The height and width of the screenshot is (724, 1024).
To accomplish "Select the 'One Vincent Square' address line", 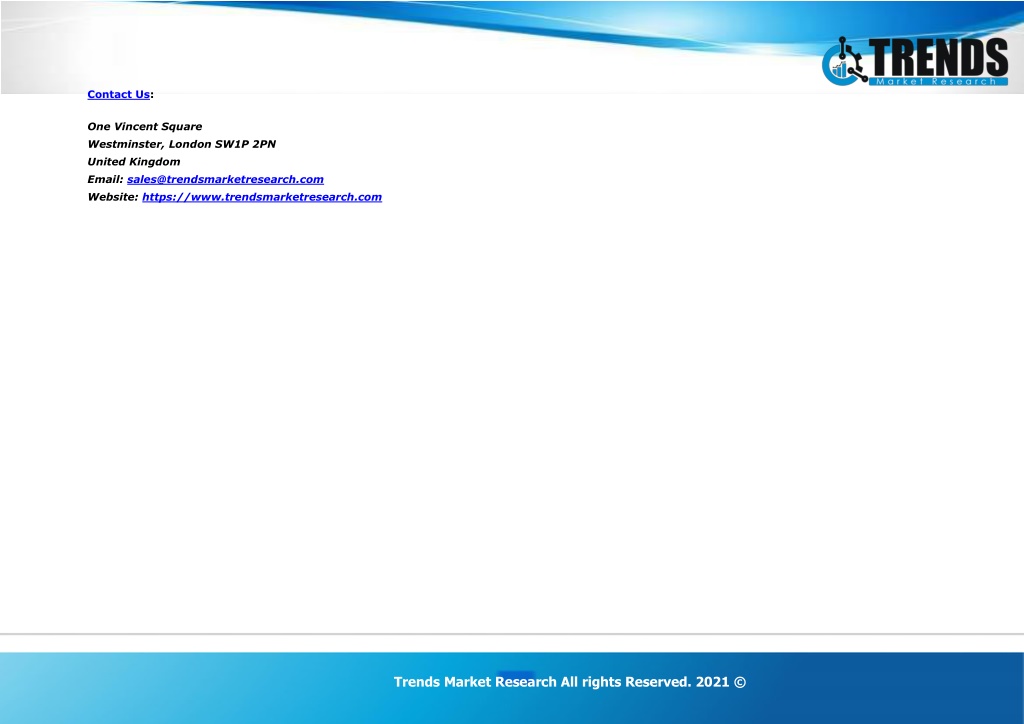I will 145,127.
